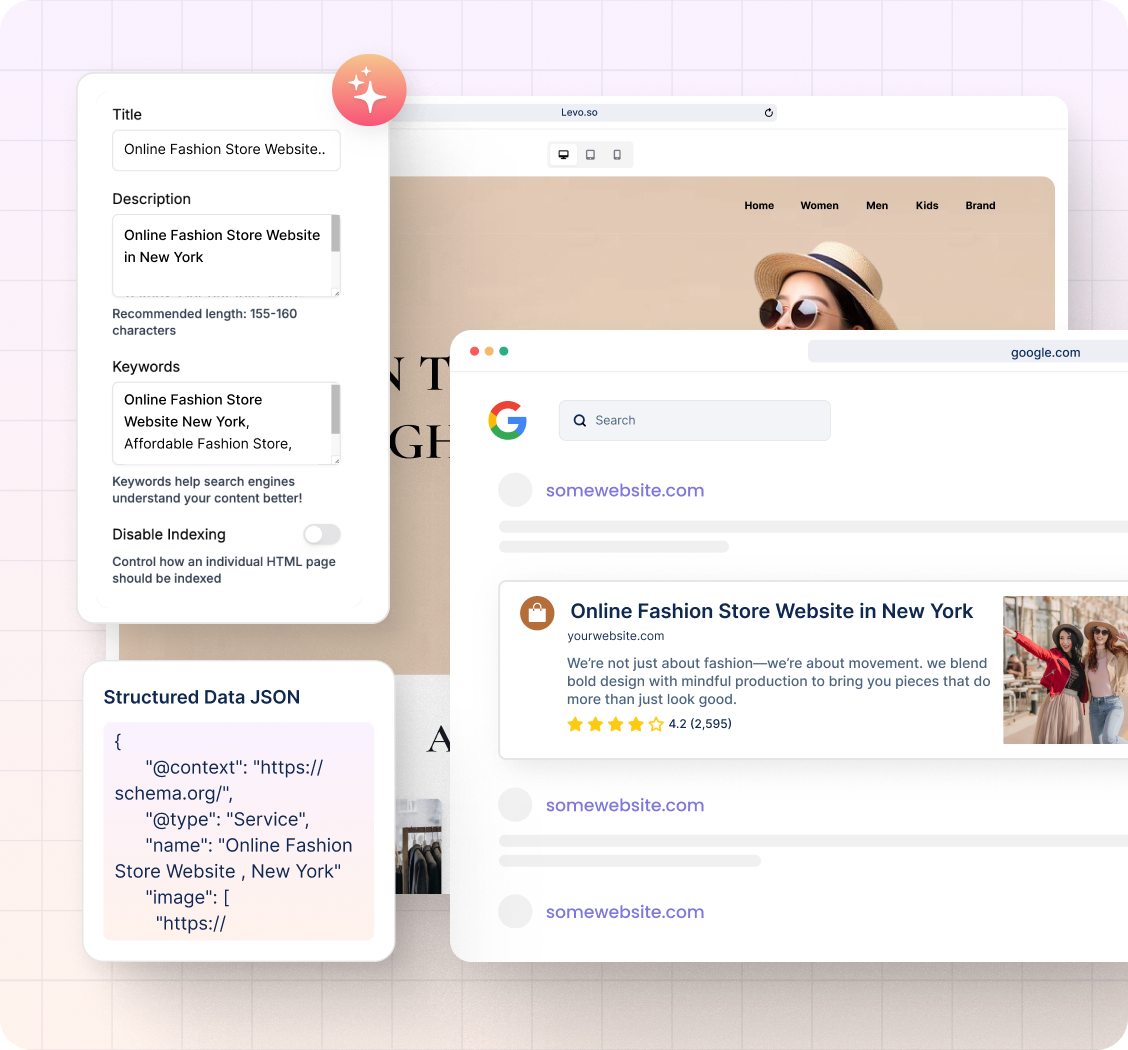1128x1050 pixels.
Task: Select the desktop preview device icon
Action: (x=564, y=155)
